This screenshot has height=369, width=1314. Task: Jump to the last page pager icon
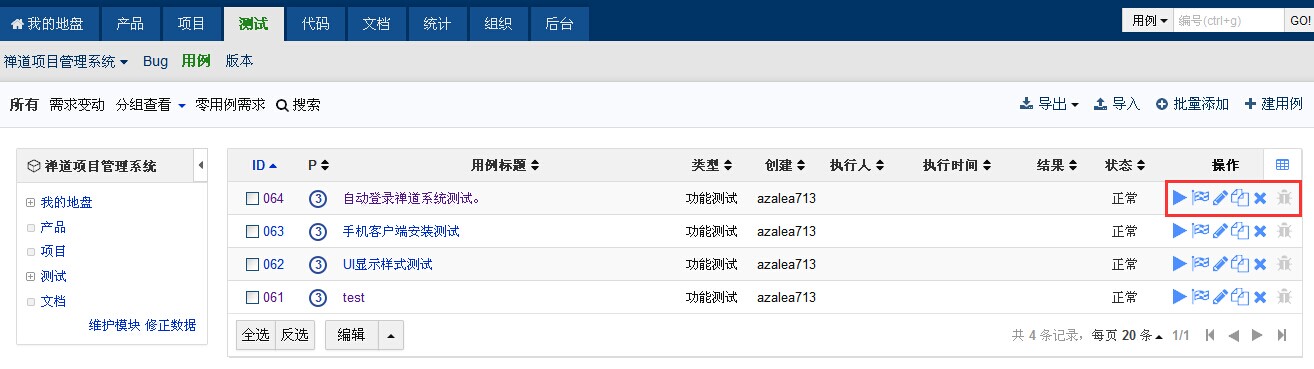pyautogui.click(x=1282, y=335)
